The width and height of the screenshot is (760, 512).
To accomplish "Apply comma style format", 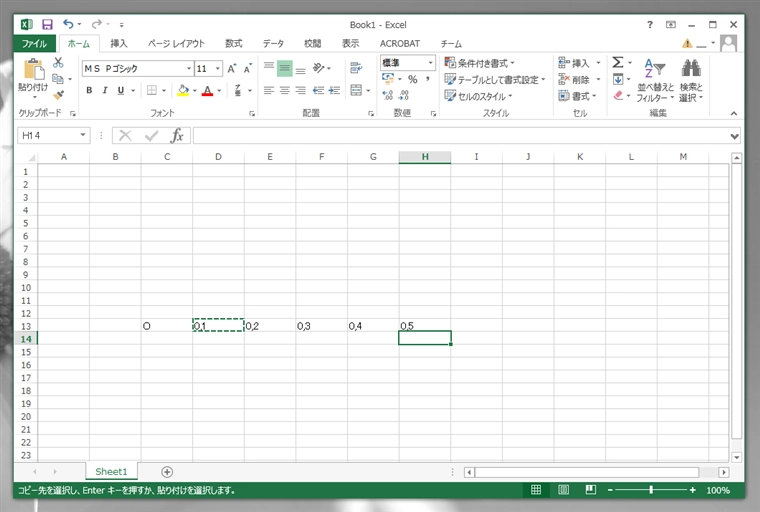I will click(x=428, y=79).
